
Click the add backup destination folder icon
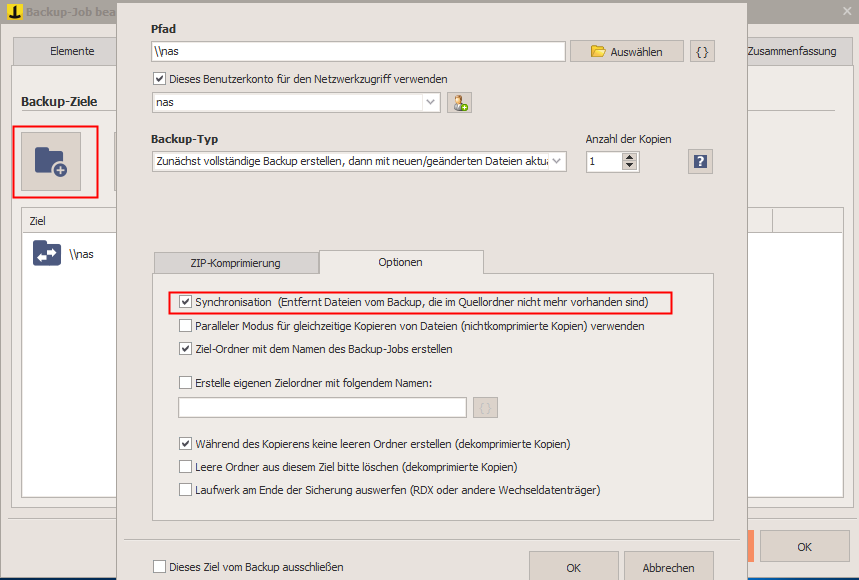(51, 162)
